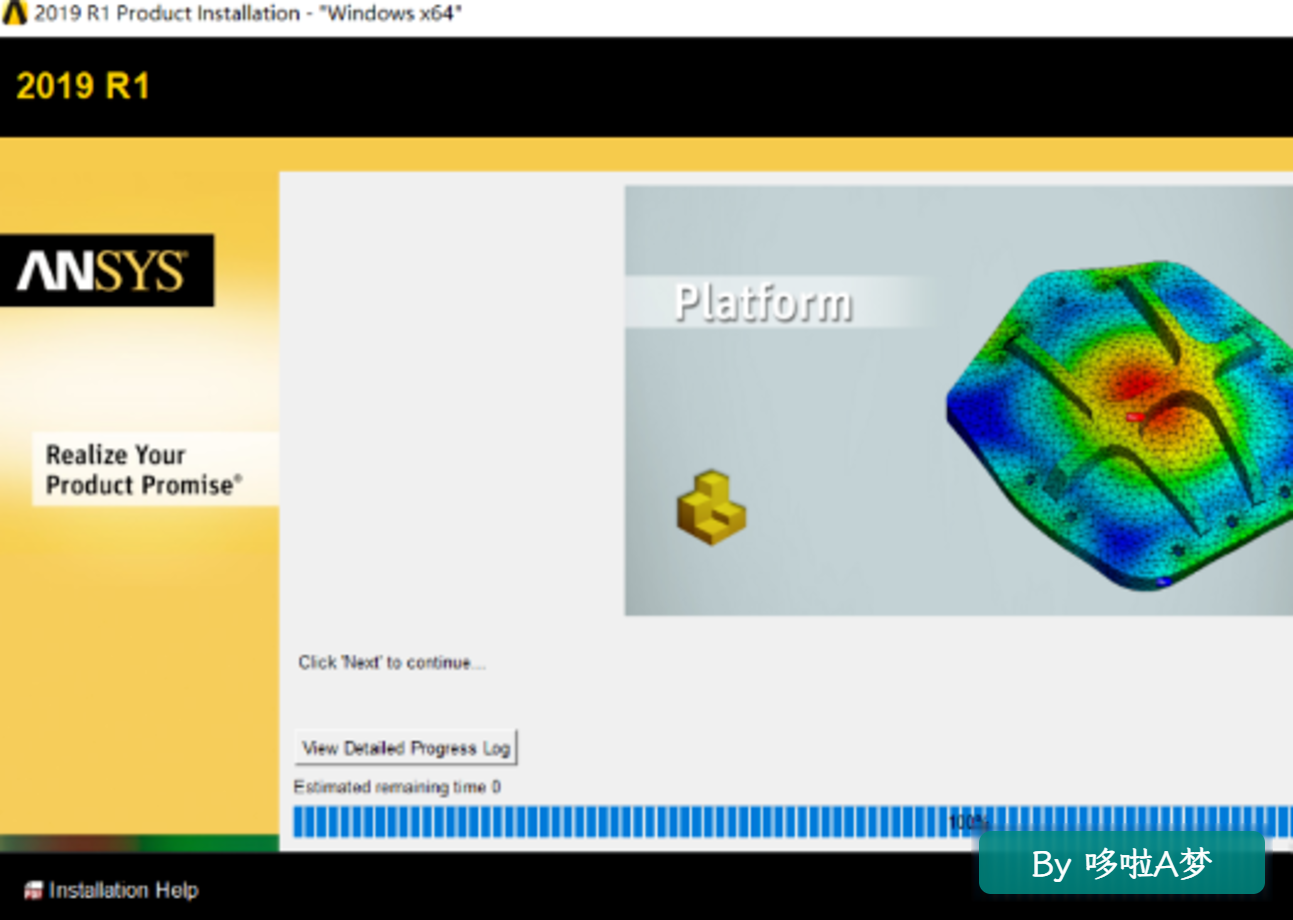Open the Installation Help link
This screenshot has width=1293, height=920.
pos(111,890)
